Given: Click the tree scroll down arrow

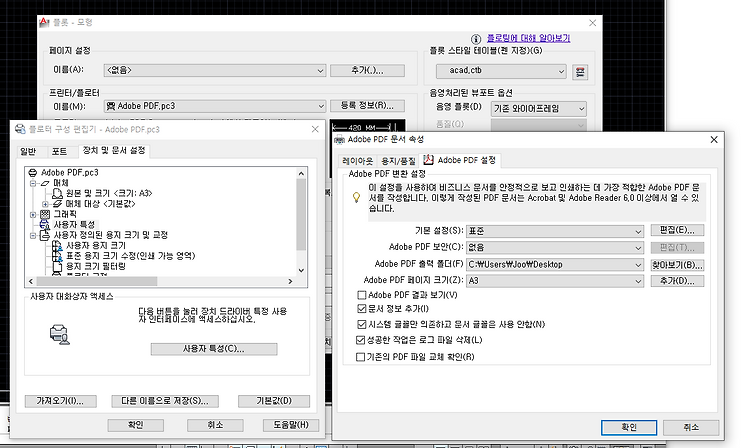Looking at the screenshot, I should (x=301, y=270).
